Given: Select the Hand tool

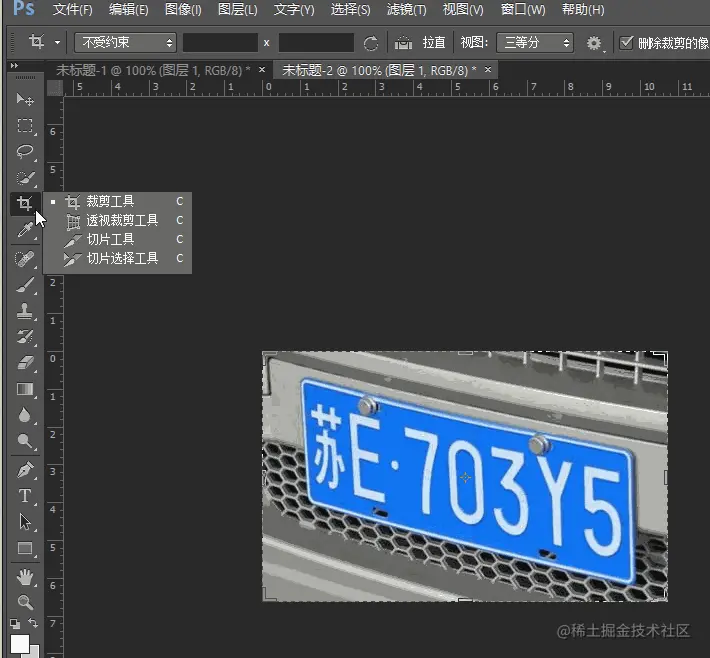Looking at the screenshot, I should [25, 577].
